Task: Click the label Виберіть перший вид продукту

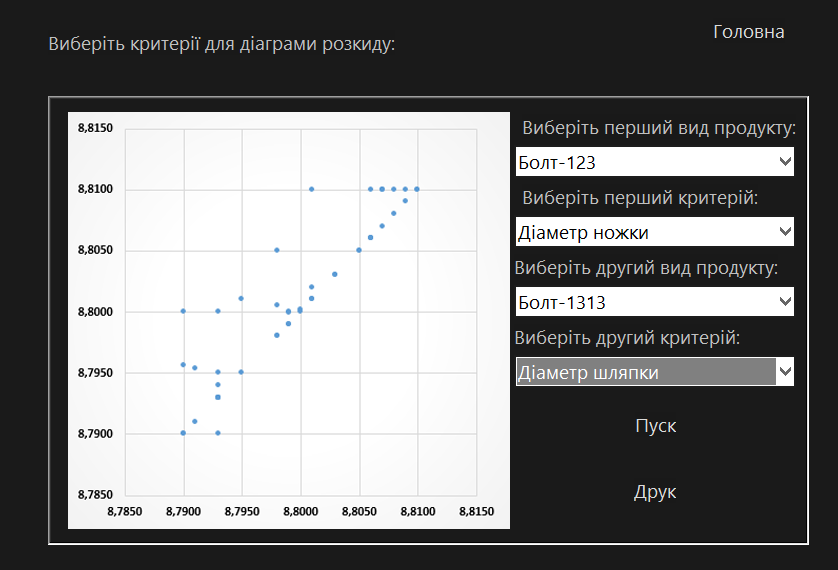Action: coord(659,128)
